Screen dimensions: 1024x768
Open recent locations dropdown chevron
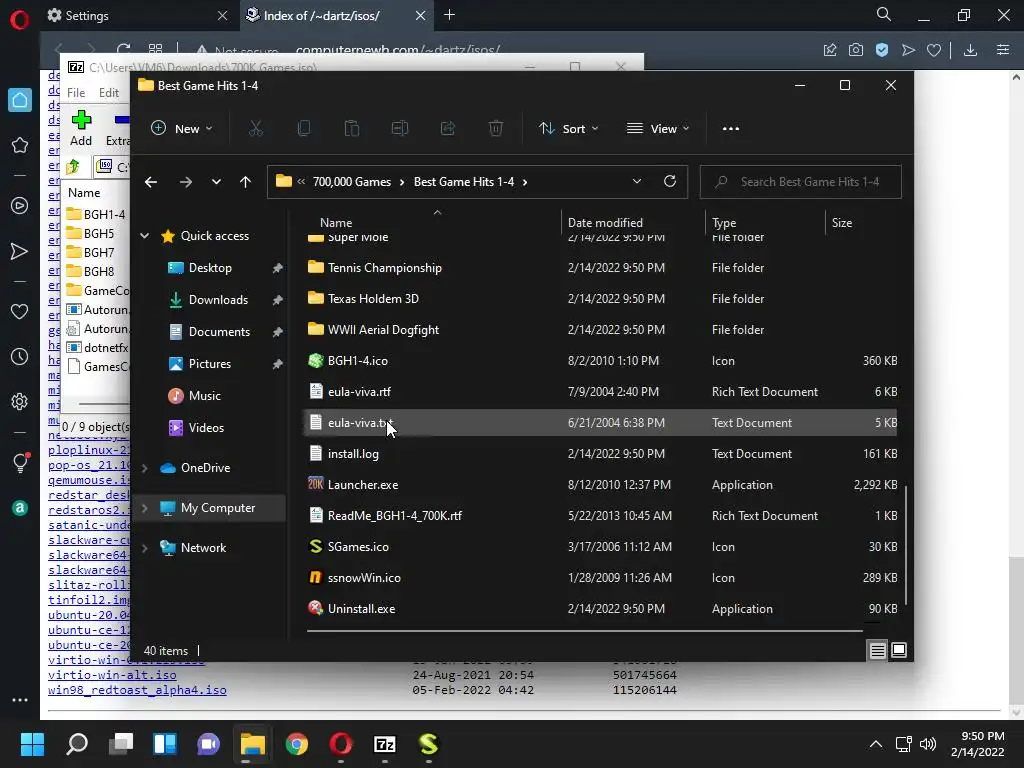216,182
